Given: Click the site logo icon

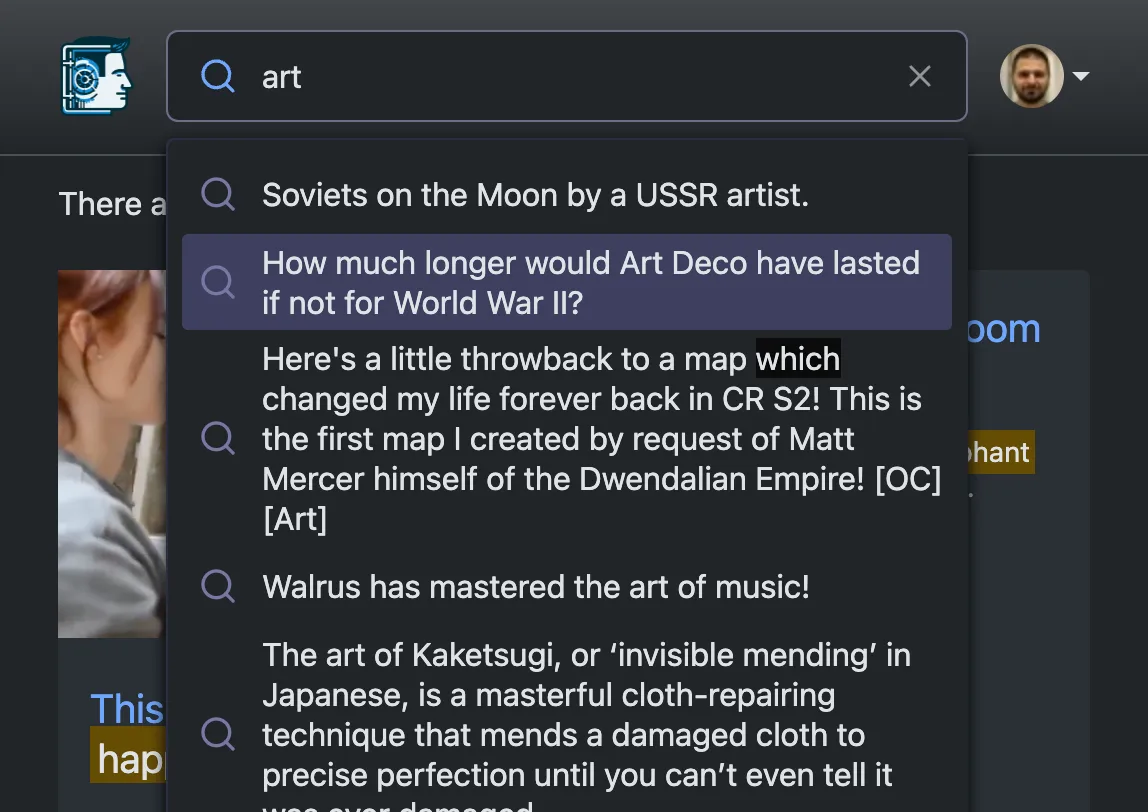Looking at the screenshot, I should (x=96, y=76).
